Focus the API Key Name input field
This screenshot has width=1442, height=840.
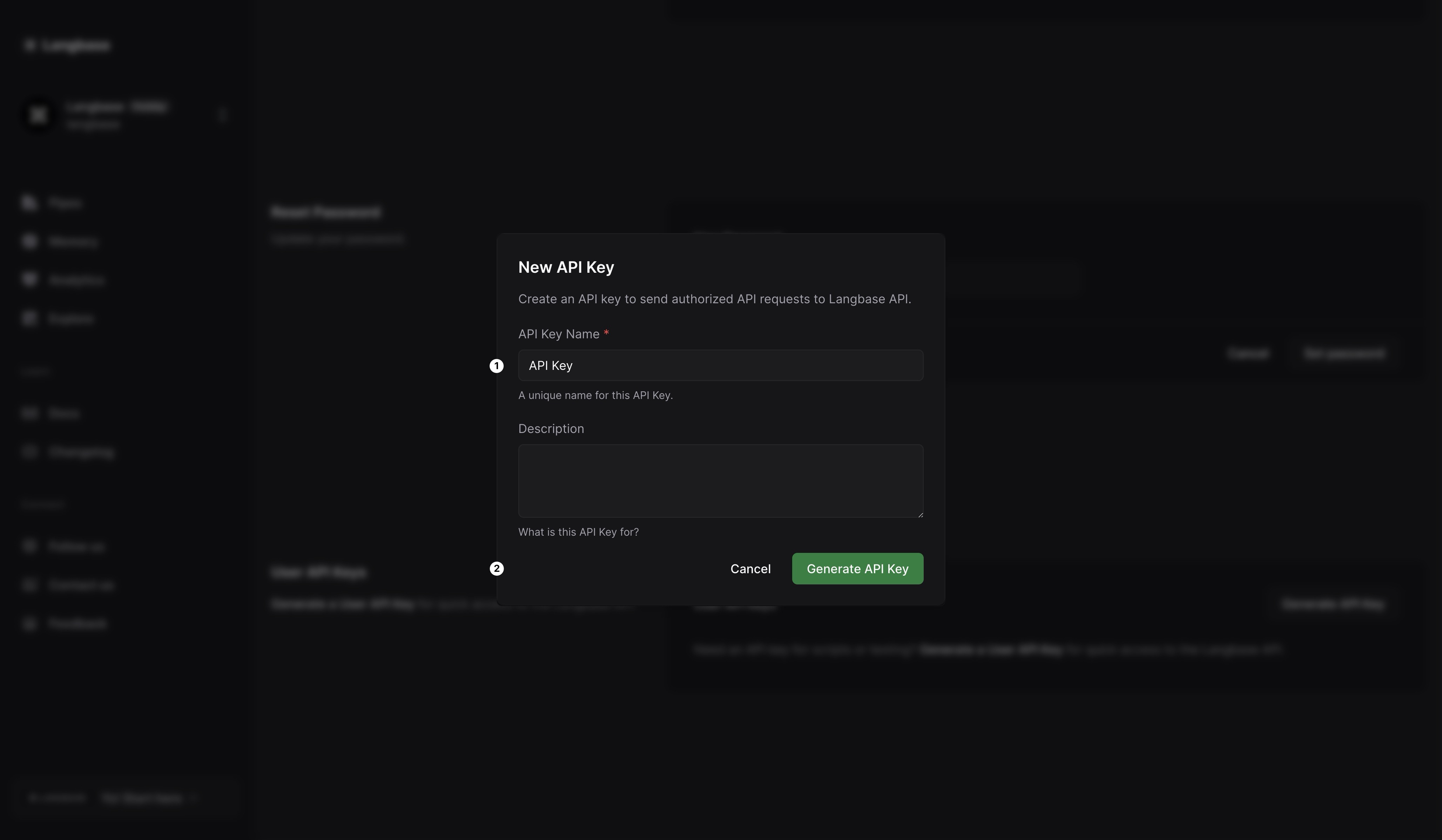coord(720,366)
